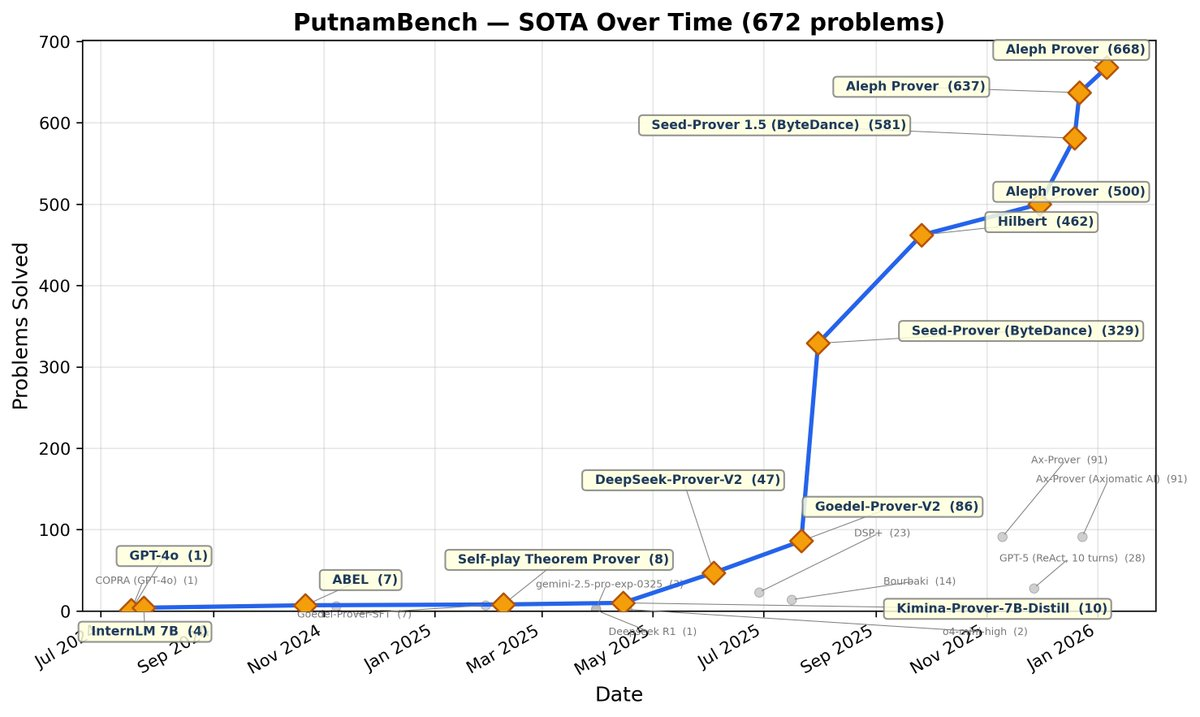The width and height of the screenshot is (1200, 717).
Task: Click the PutnamBench chart title
Action: [618, 22]
